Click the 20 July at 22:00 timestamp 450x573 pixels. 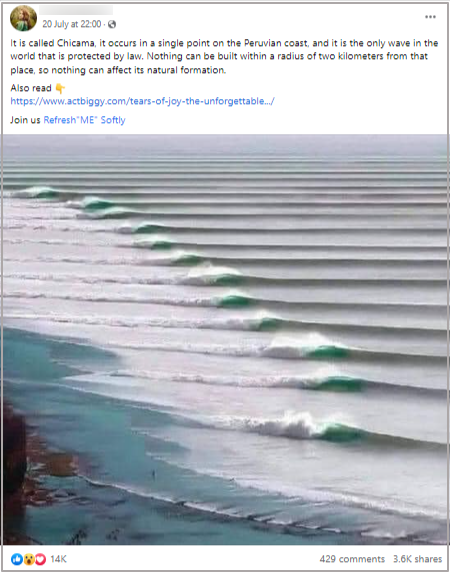(72, 24)
